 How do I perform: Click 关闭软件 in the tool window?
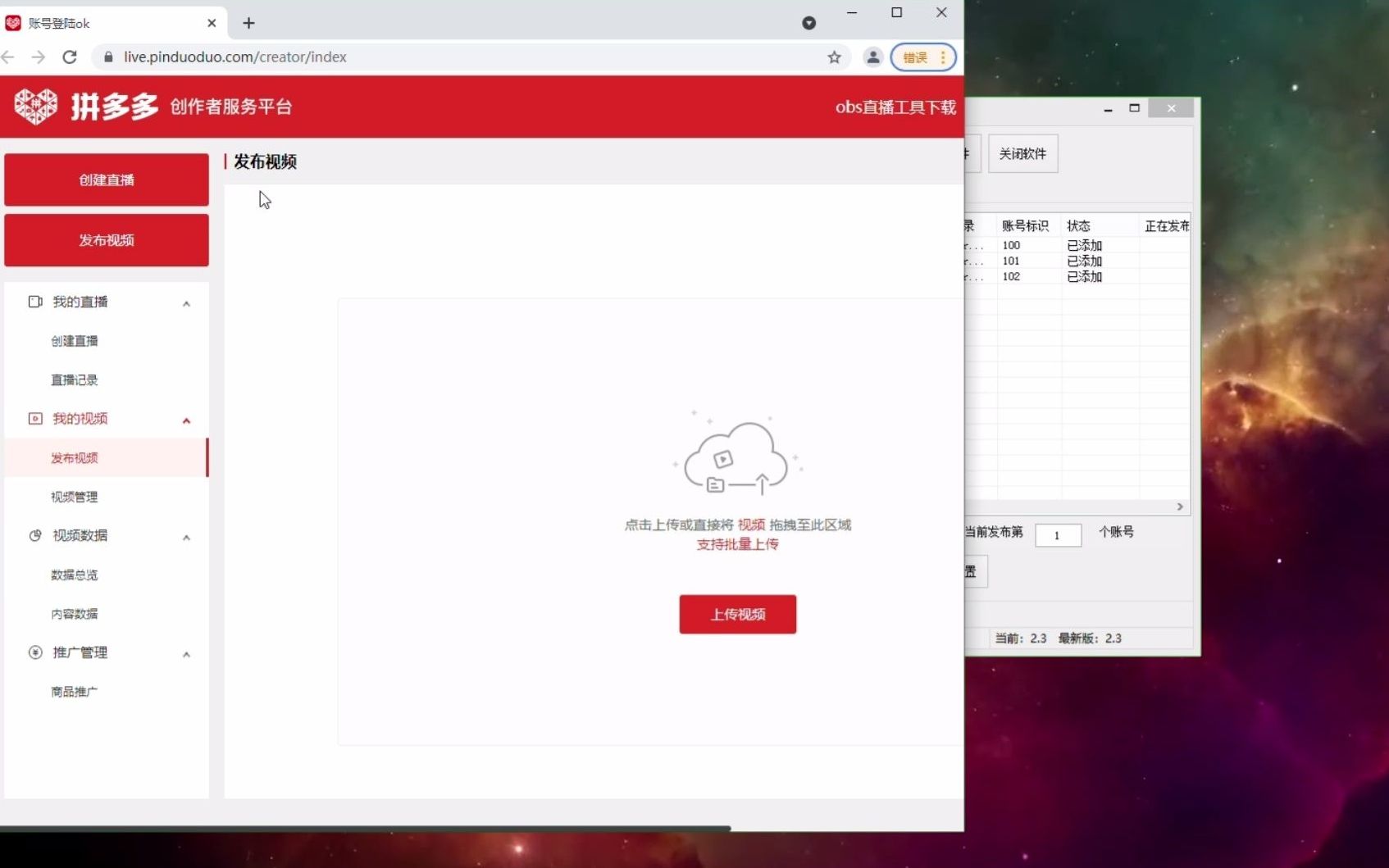click(x=1023, y=153)
